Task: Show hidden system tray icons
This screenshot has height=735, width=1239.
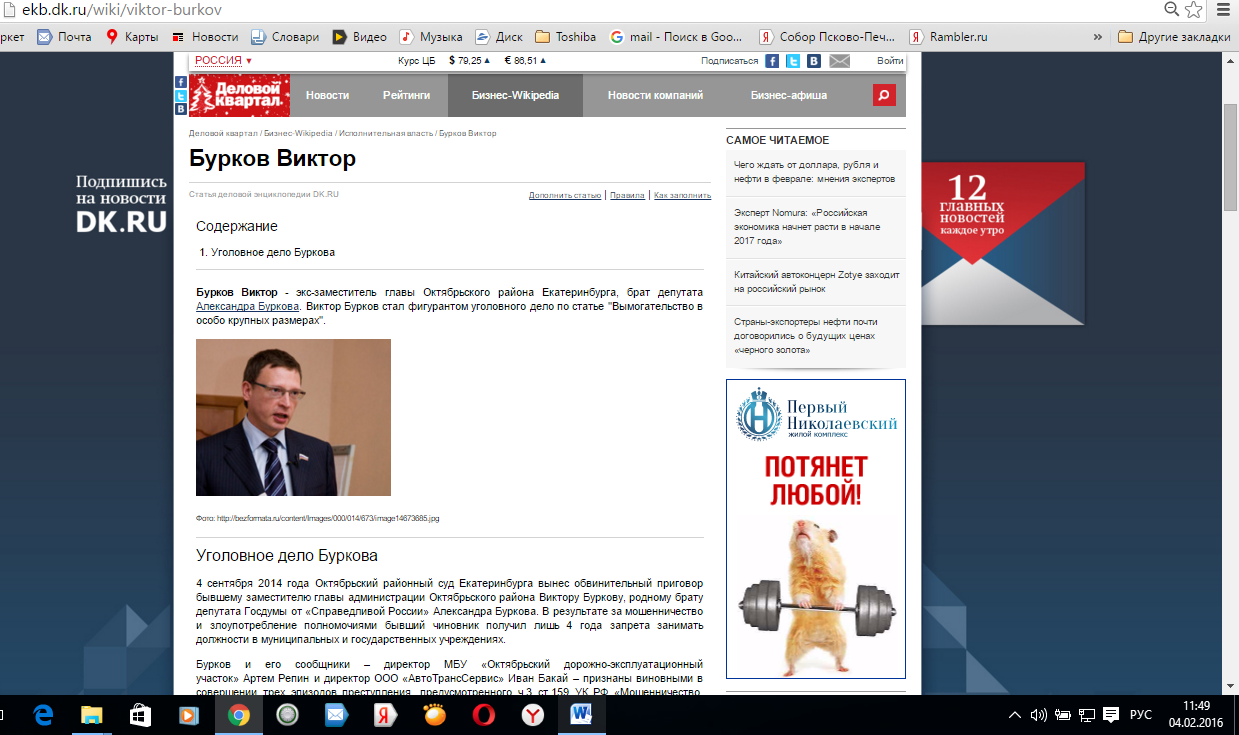Action: [1015, 714]
